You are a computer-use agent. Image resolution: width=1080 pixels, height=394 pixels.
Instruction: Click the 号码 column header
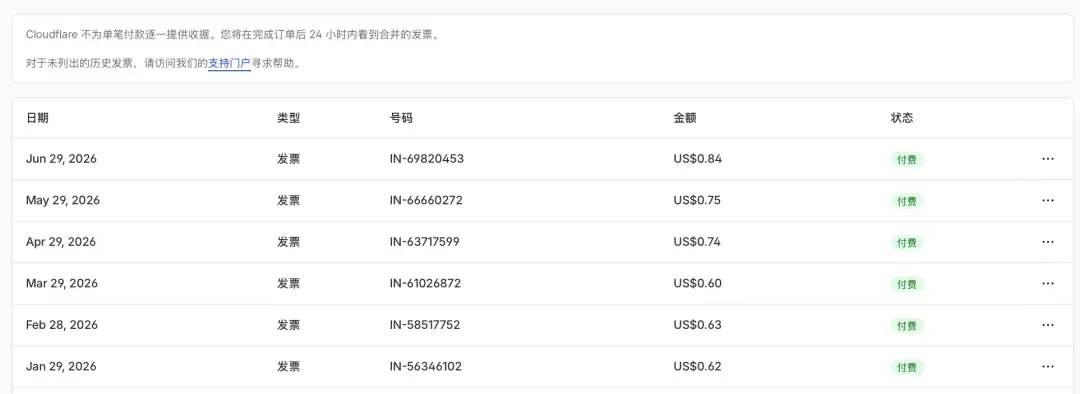(401, 118)
